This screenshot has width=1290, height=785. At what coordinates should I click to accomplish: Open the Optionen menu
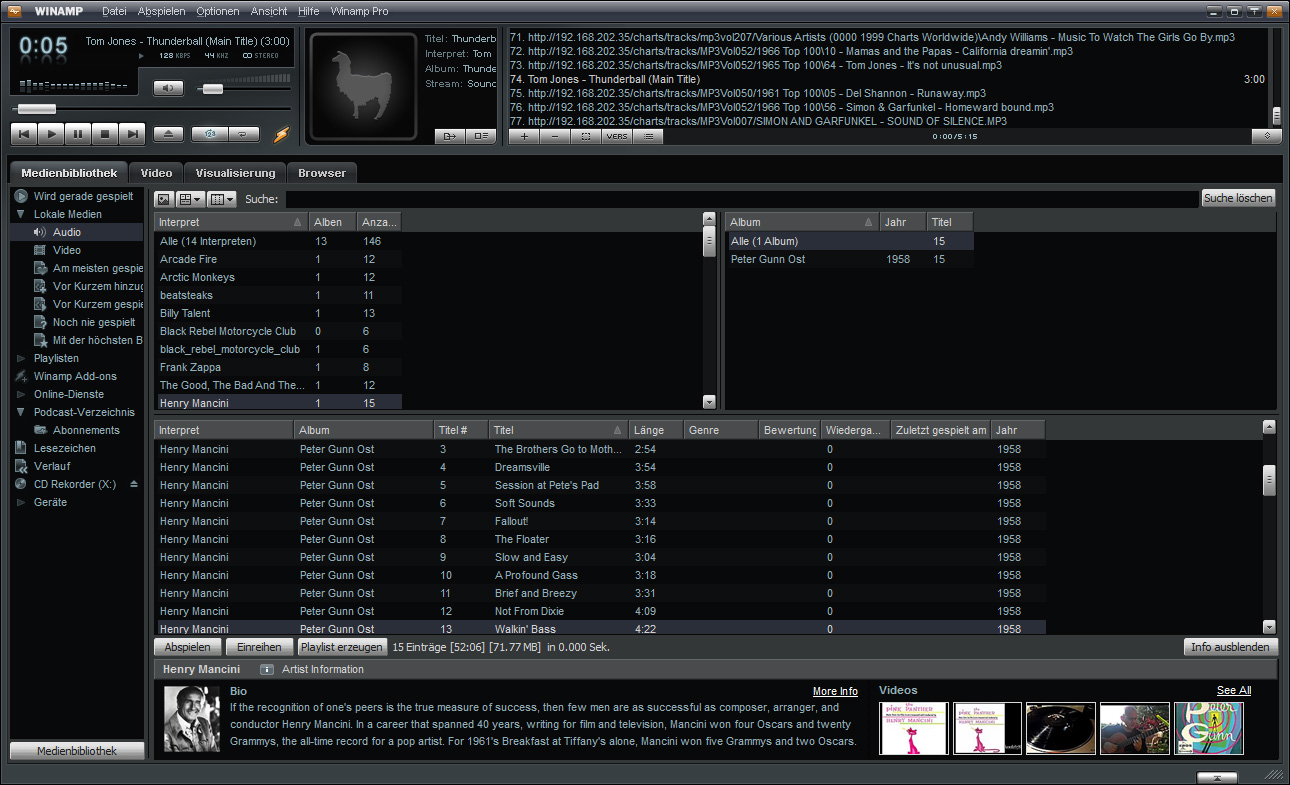point(218,11)
